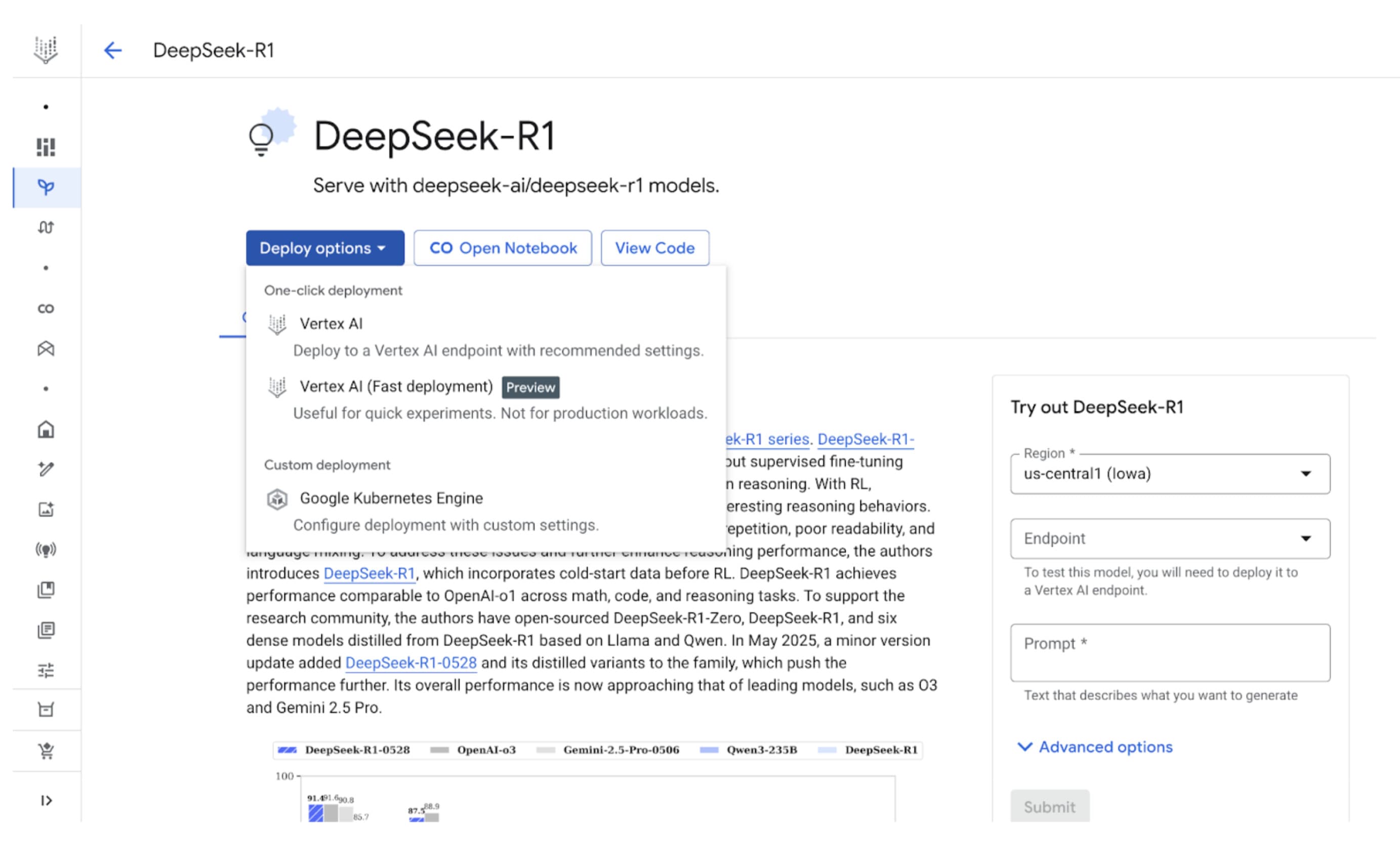Click 'Serve with deepseek-ai/deepseek-r1 models.' subtitle
This screenshot has width=1400, height=868.
coord(516,186)
